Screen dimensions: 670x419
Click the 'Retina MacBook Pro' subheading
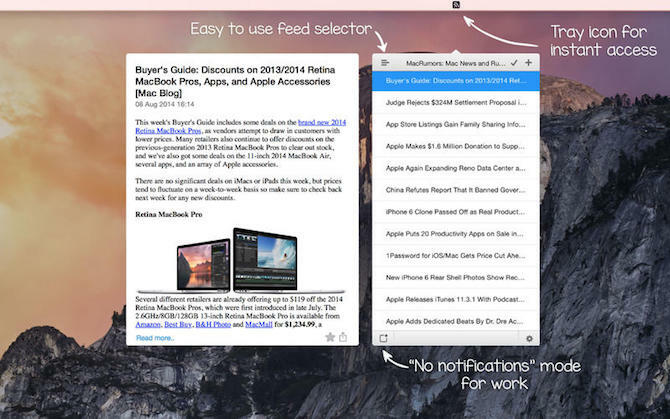click(x=169, y=214)
